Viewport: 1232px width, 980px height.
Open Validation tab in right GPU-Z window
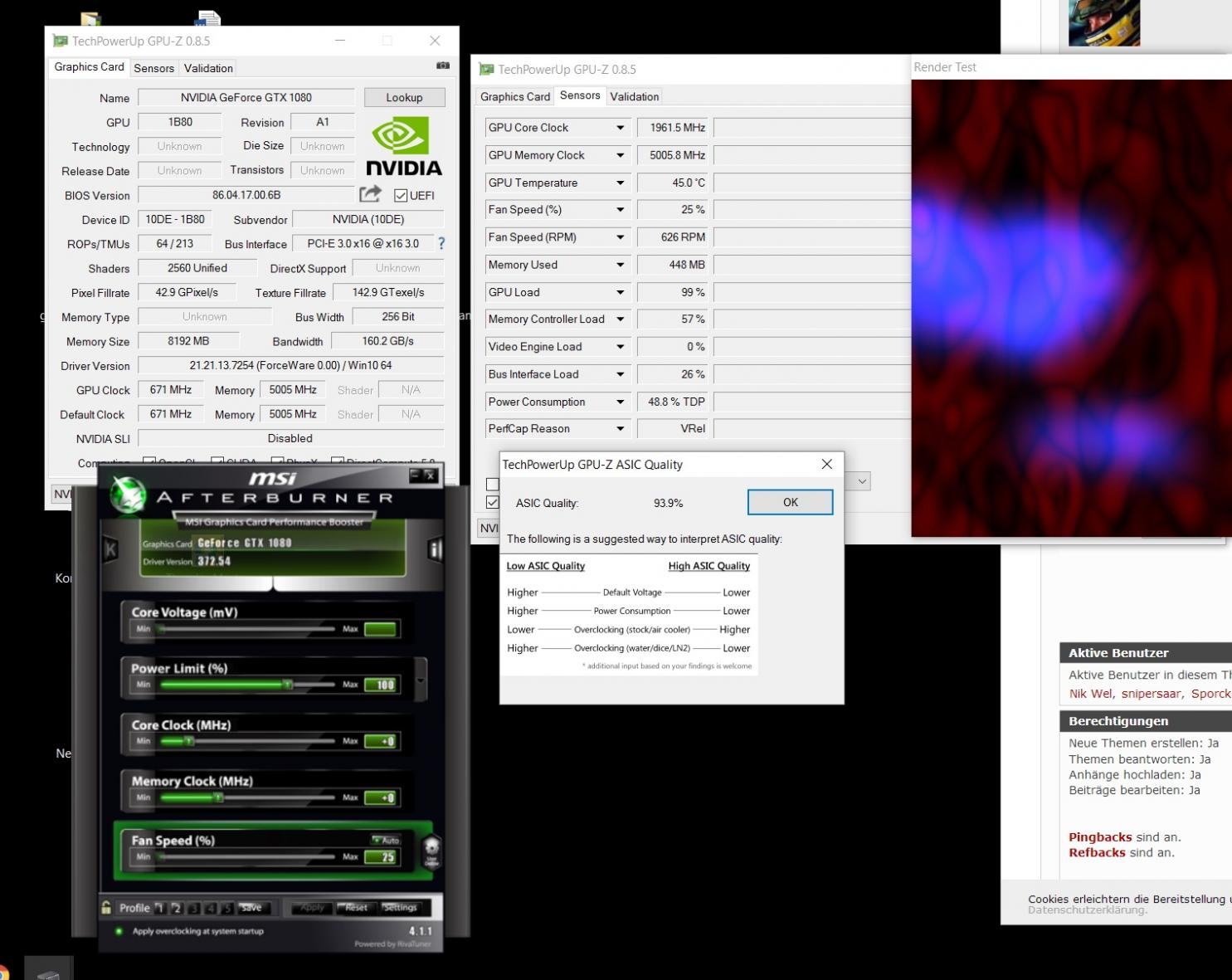pyautogui.click(x=635, y=96)
